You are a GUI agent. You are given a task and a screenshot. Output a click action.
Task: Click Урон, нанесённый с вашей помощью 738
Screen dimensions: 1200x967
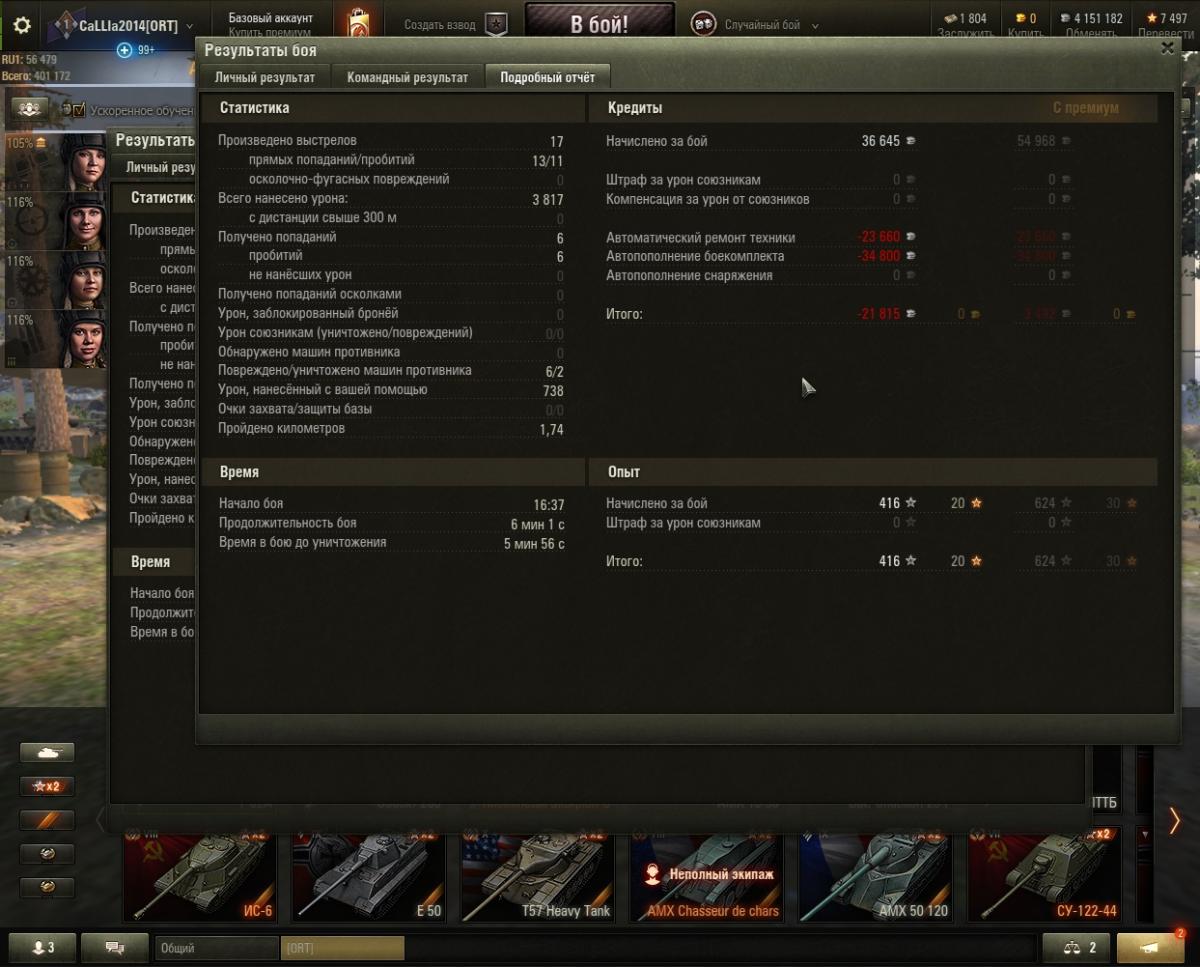(552, 391)
